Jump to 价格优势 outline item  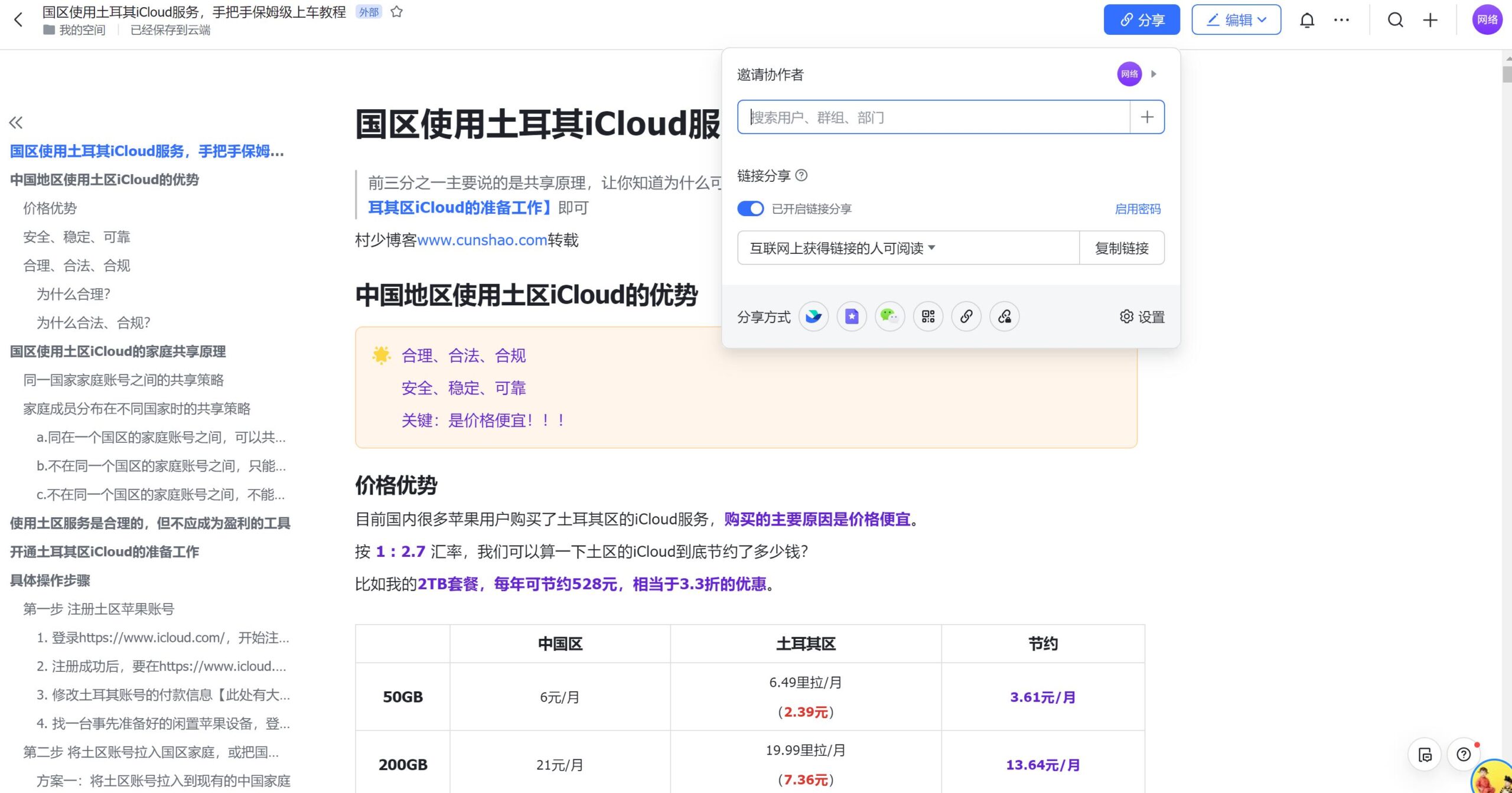coord(50,208)
